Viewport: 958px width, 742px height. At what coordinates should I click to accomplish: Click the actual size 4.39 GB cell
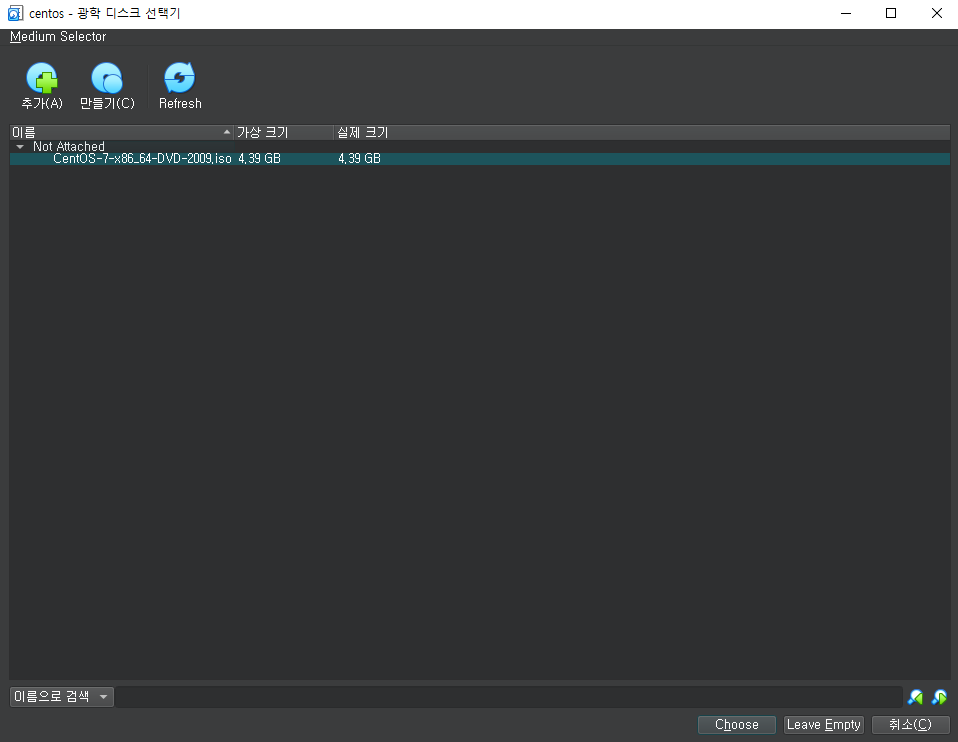click(359, 159)
